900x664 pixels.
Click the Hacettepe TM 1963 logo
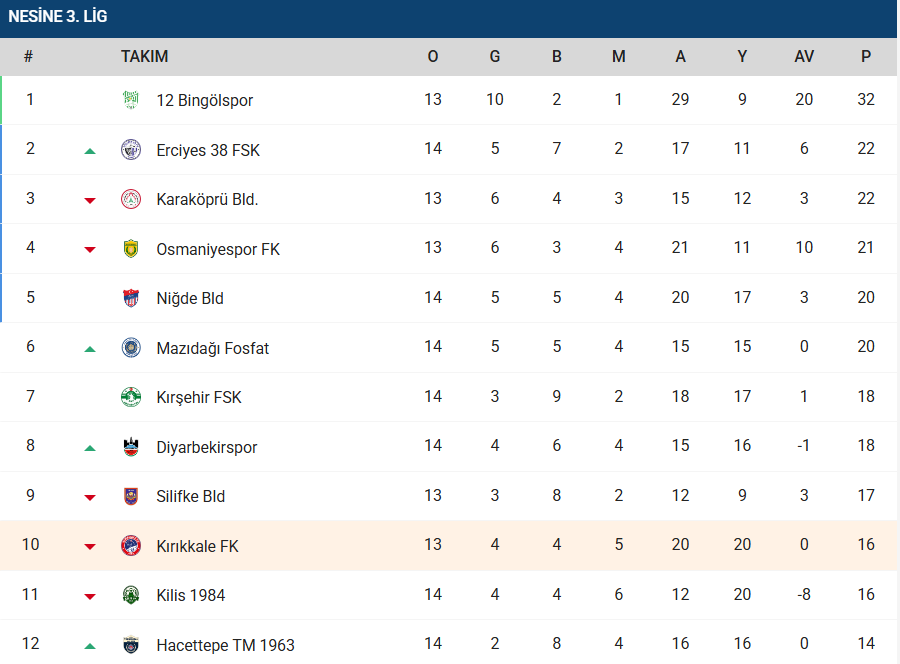131,645
